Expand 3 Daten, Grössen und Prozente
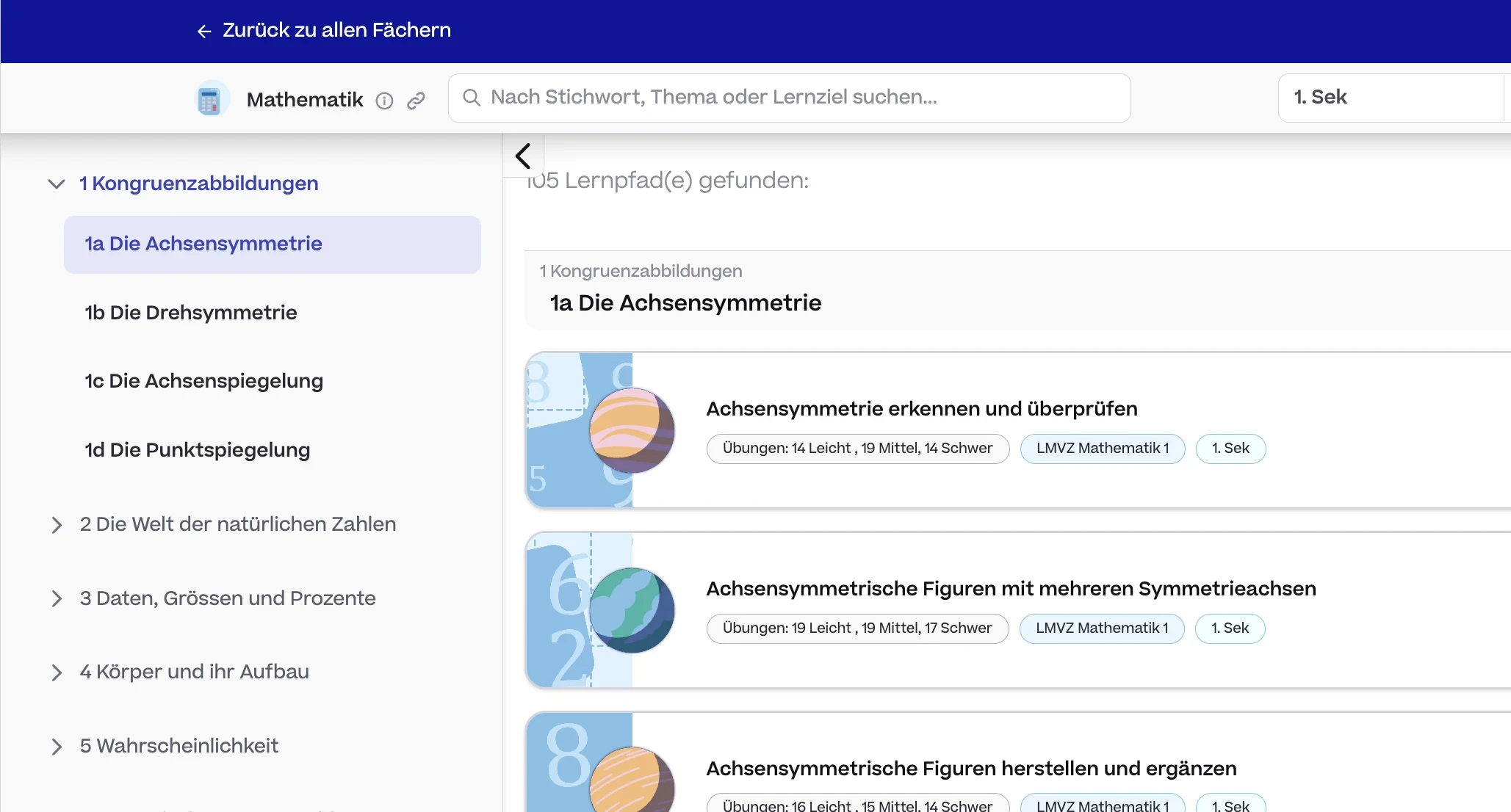Viewport: 1511px width, 812px height. tap(57, 598)
